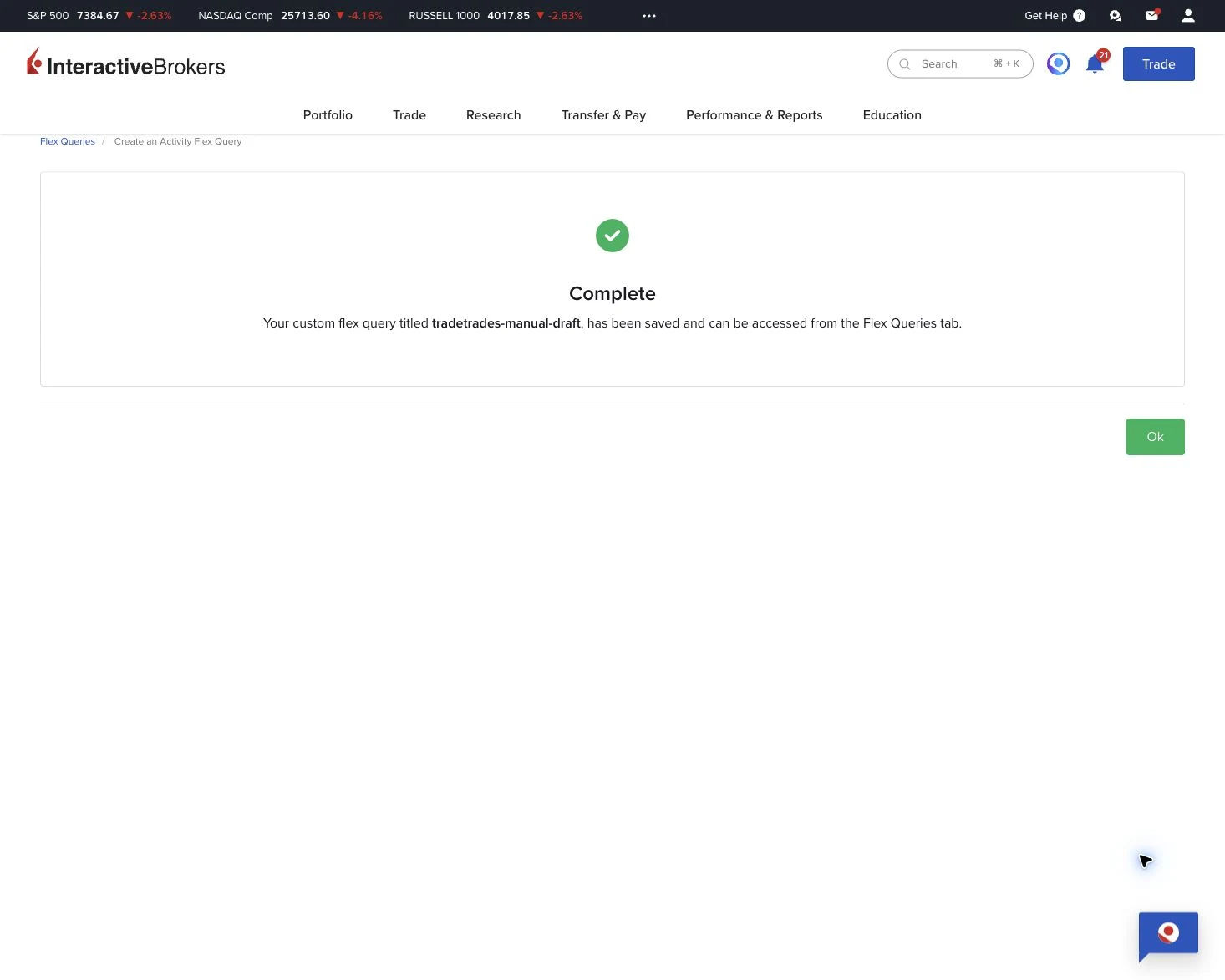
Task: Open the notifications bell icon
Action: click(1095, 63)
